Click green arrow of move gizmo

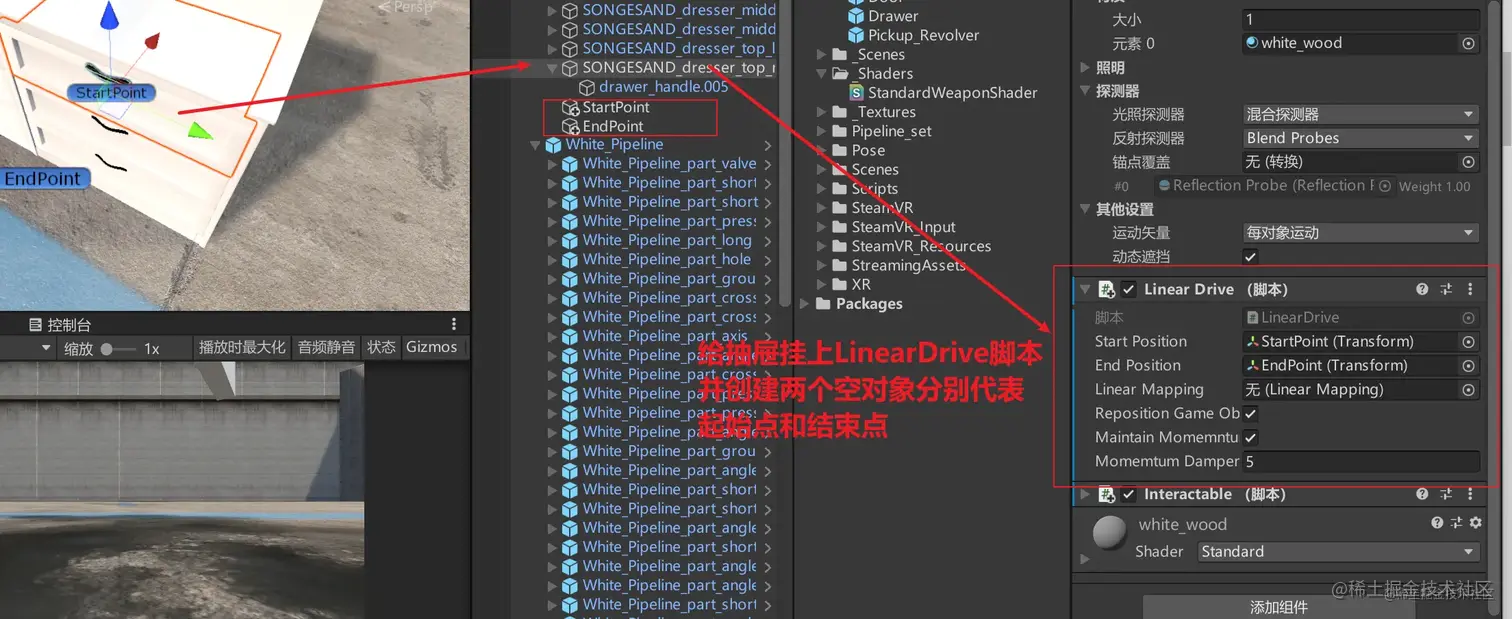tap(200, 131)
